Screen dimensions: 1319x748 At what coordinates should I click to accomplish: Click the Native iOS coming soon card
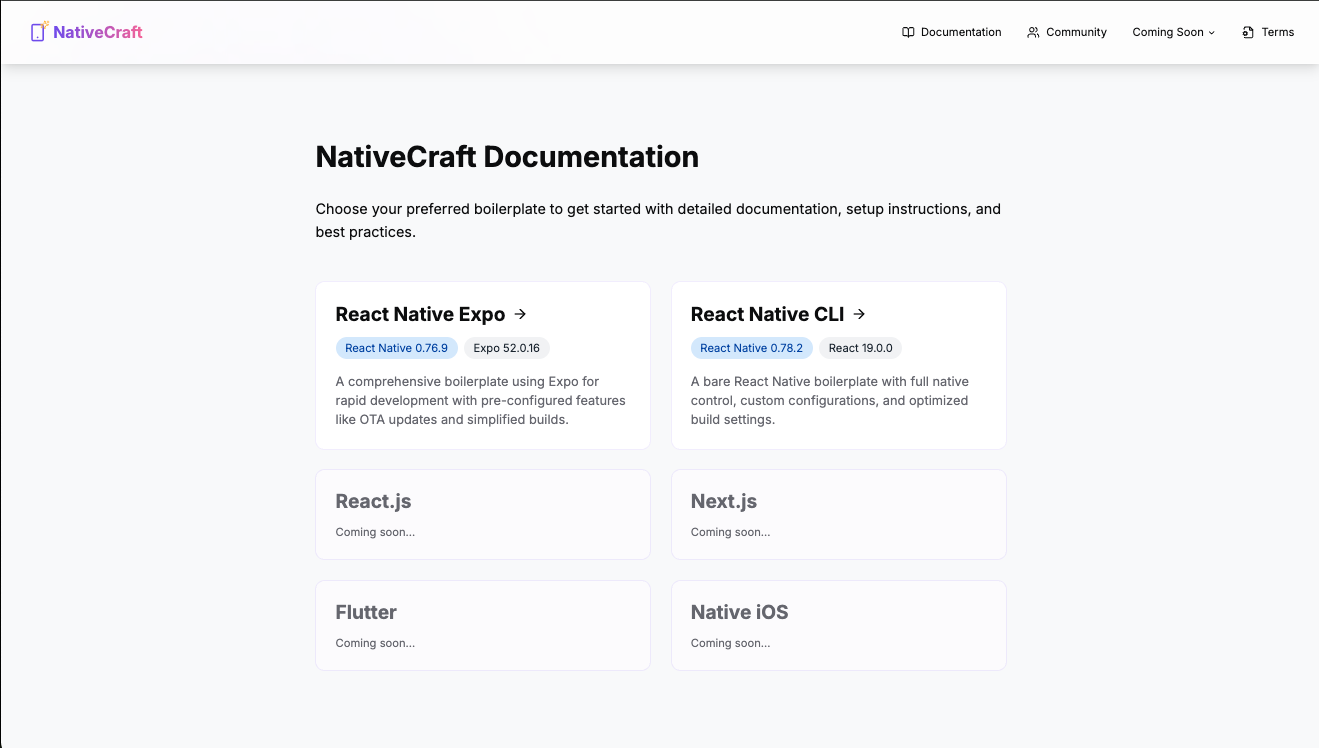[x=838, y=625]
